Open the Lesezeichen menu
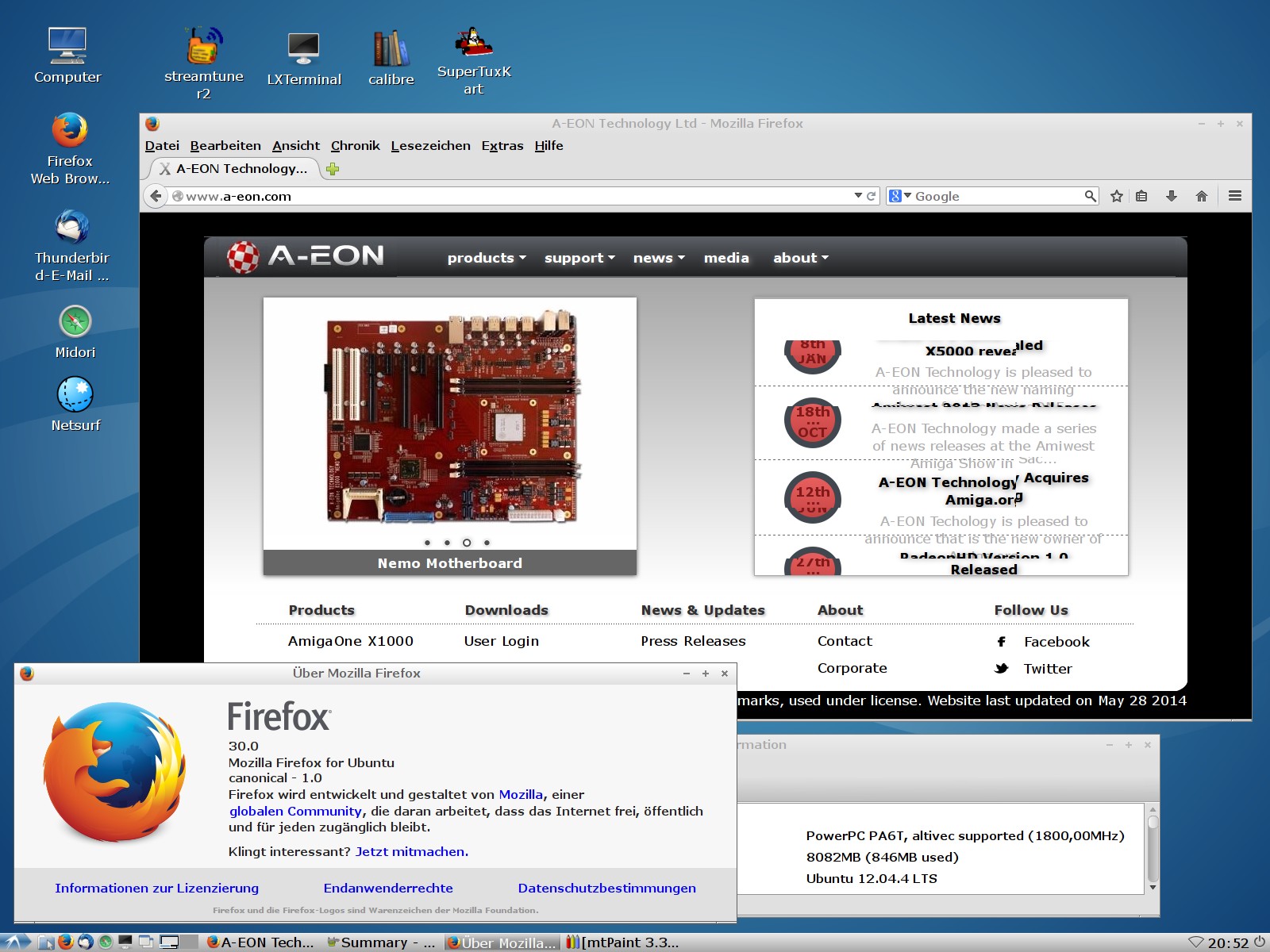Viewport: 1270px width, 952px height. click(x=430, y=146)
